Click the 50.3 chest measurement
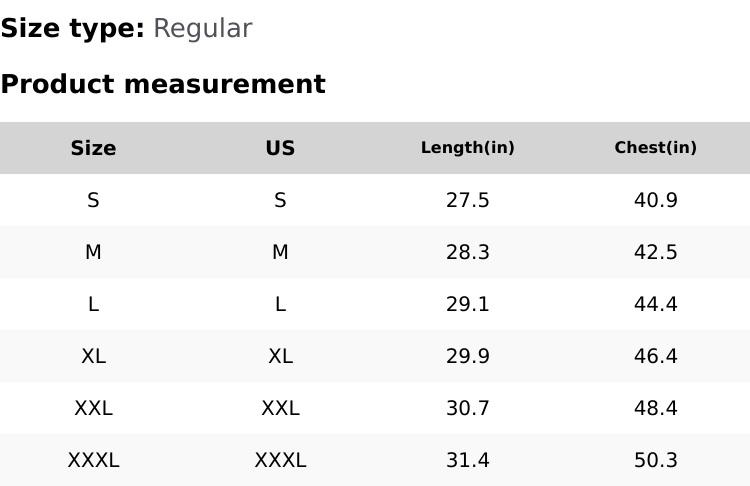Image resolution: width=750 pixels, height=486 pixels. tap(655, 460)
